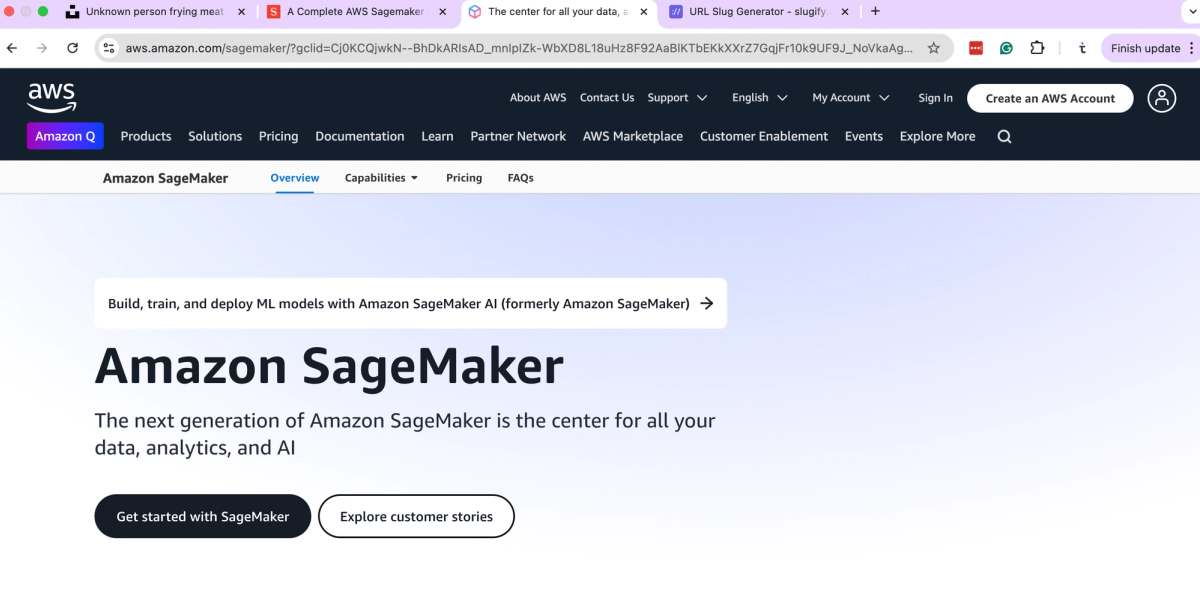Click the Sign In link
Viewport: 1200px width, 598px height.
tap(935, 98)
